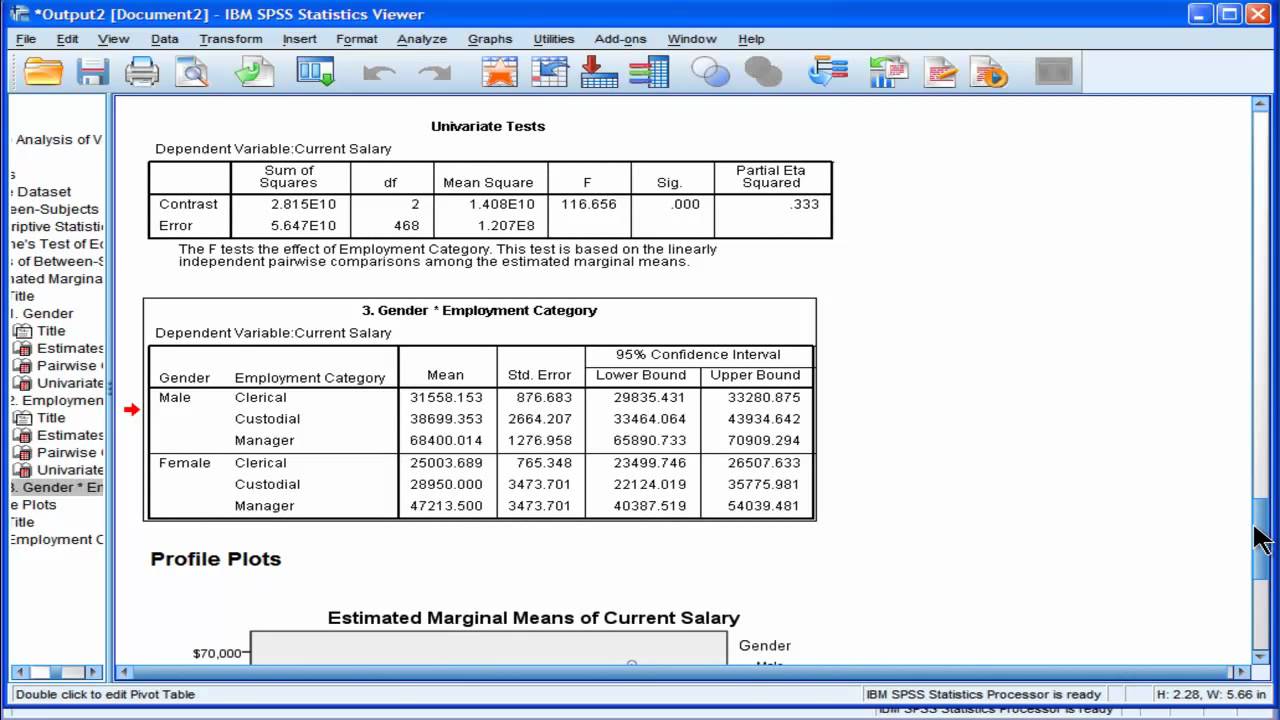Click the Go to Variable icon
This screenshot has height=720, width=1280.
point(598,73)
